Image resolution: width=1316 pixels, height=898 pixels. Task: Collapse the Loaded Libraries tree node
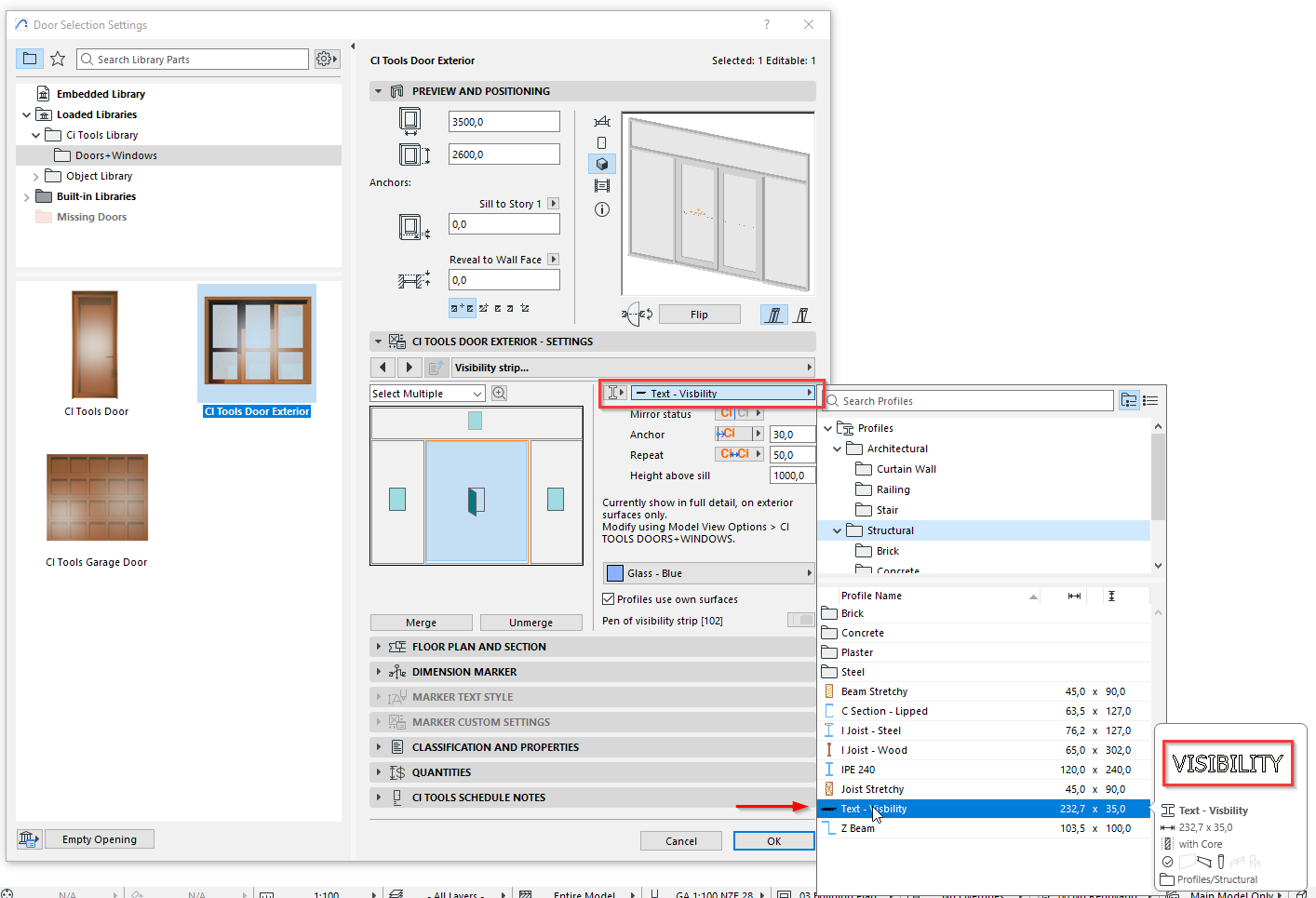tap(26, 114)
